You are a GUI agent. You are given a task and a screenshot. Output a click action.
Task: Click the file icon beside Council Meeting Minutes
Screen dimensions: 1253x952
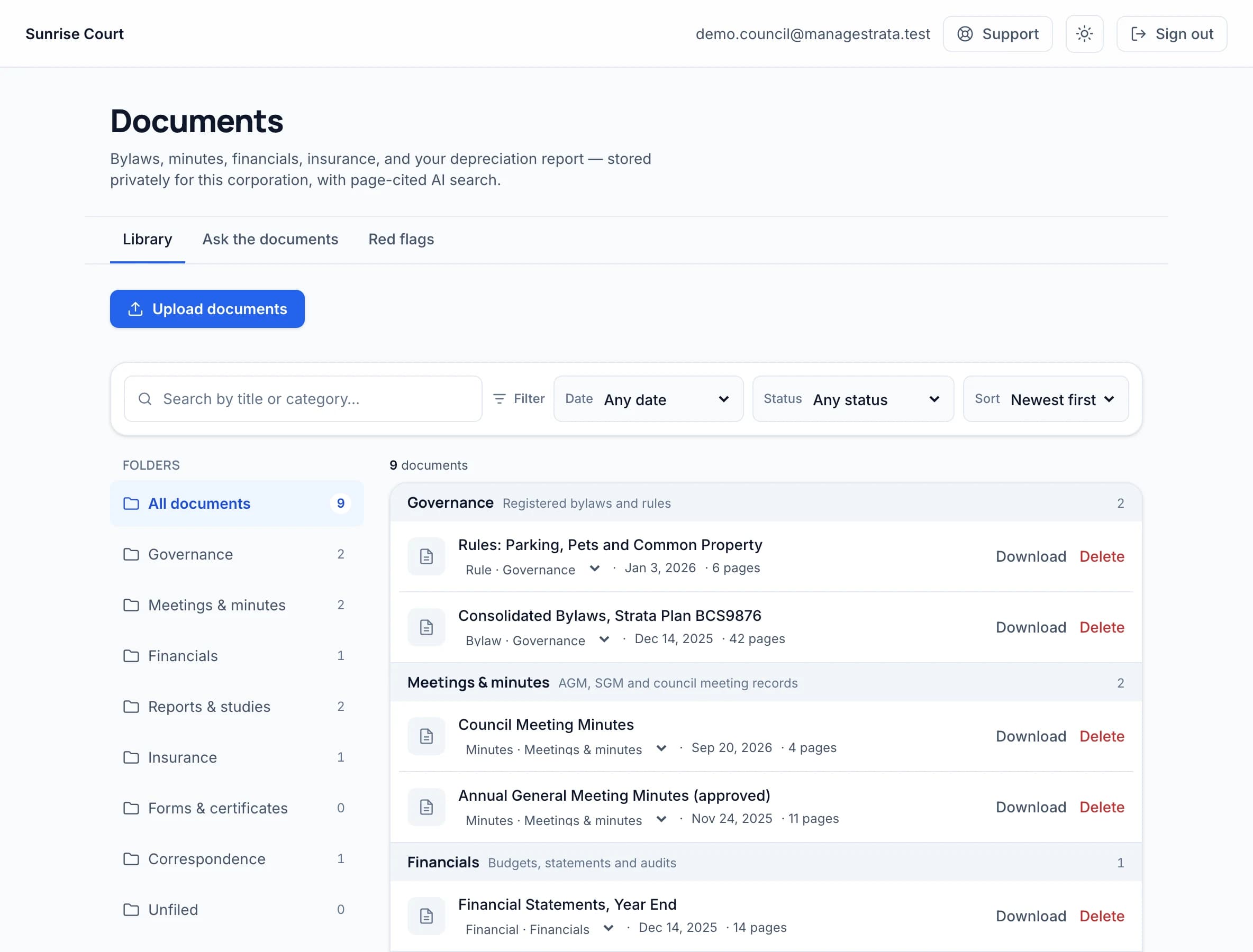(426, 736)
